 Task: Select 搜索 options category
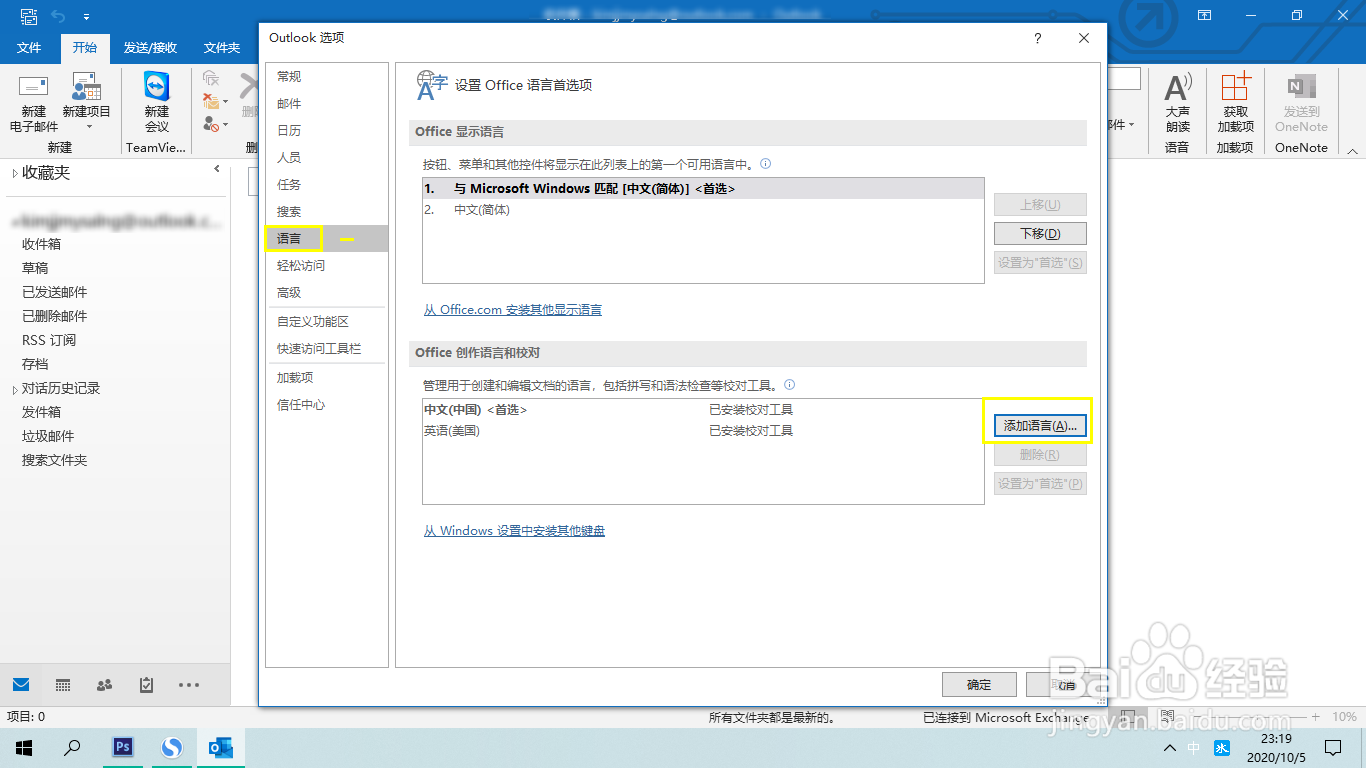[x=326, y=212]
